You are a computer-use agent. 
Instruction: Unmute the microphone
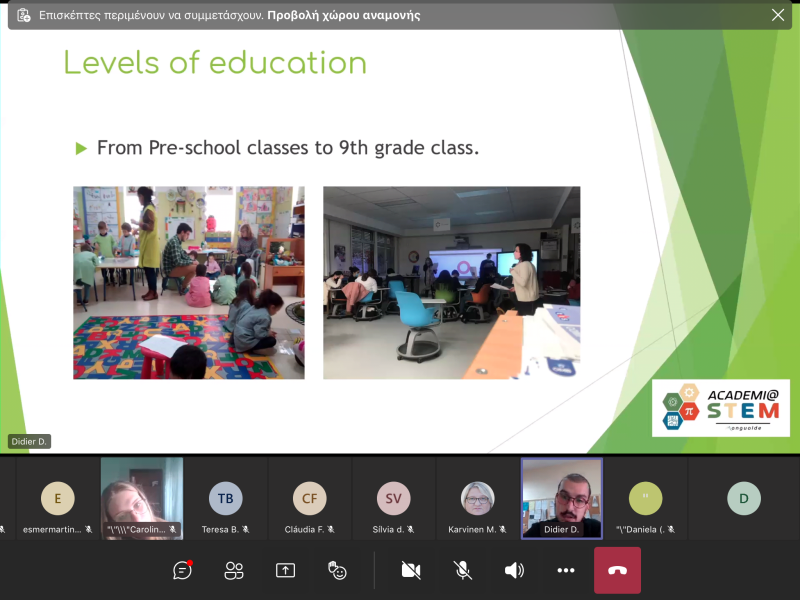coord(462,570)
